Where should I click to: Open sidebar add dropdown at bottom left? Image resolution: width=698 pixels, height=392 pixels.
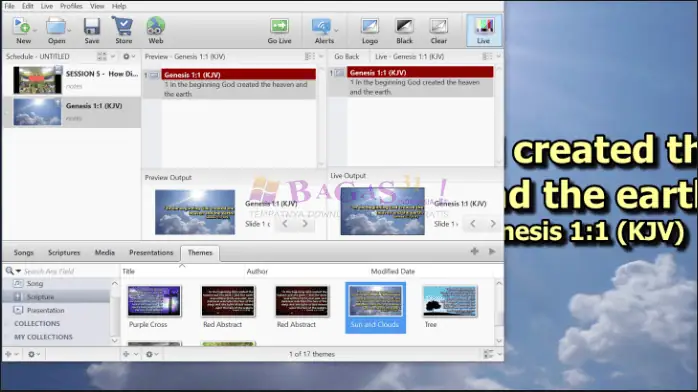coord(12,354)
